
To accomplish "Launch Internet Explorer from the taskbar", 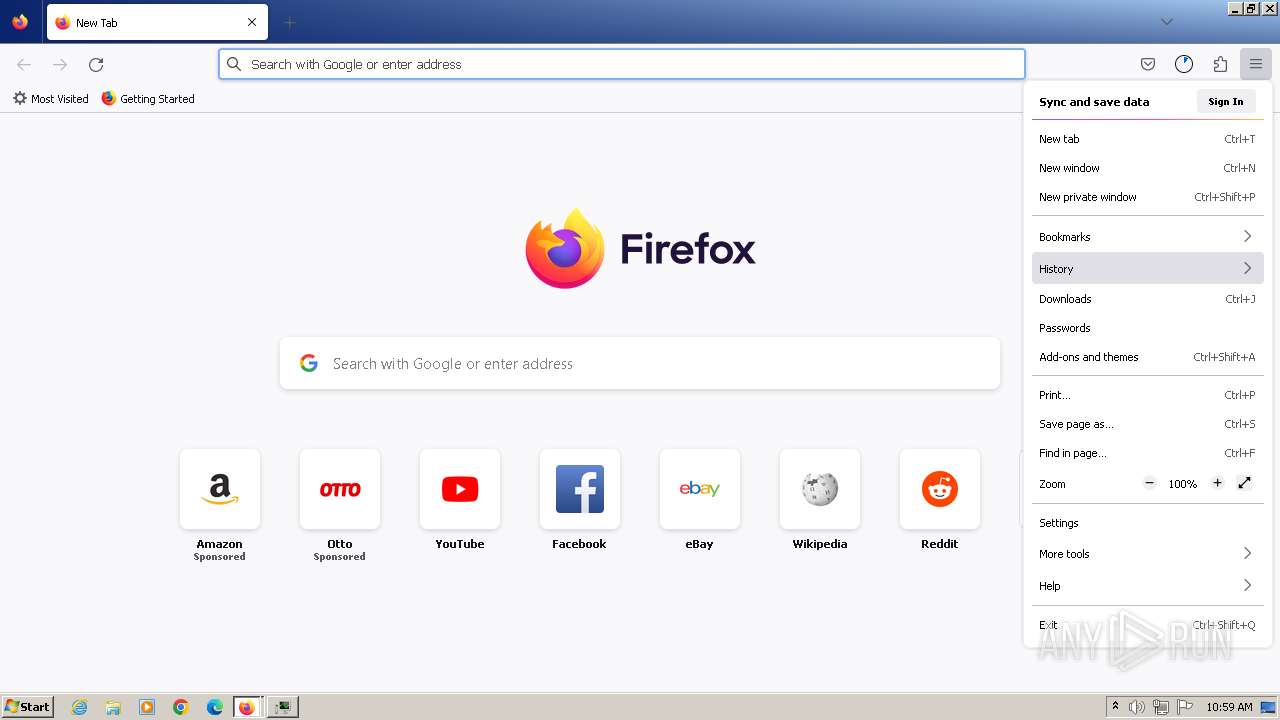I will point(80,707).
